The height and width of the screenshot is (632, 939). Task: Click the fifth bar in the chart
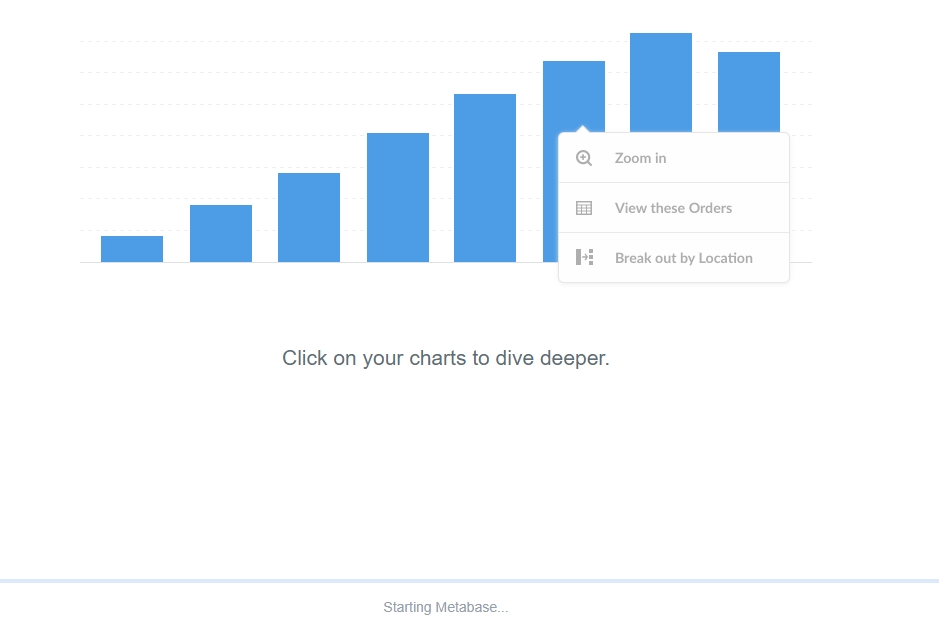485,178
